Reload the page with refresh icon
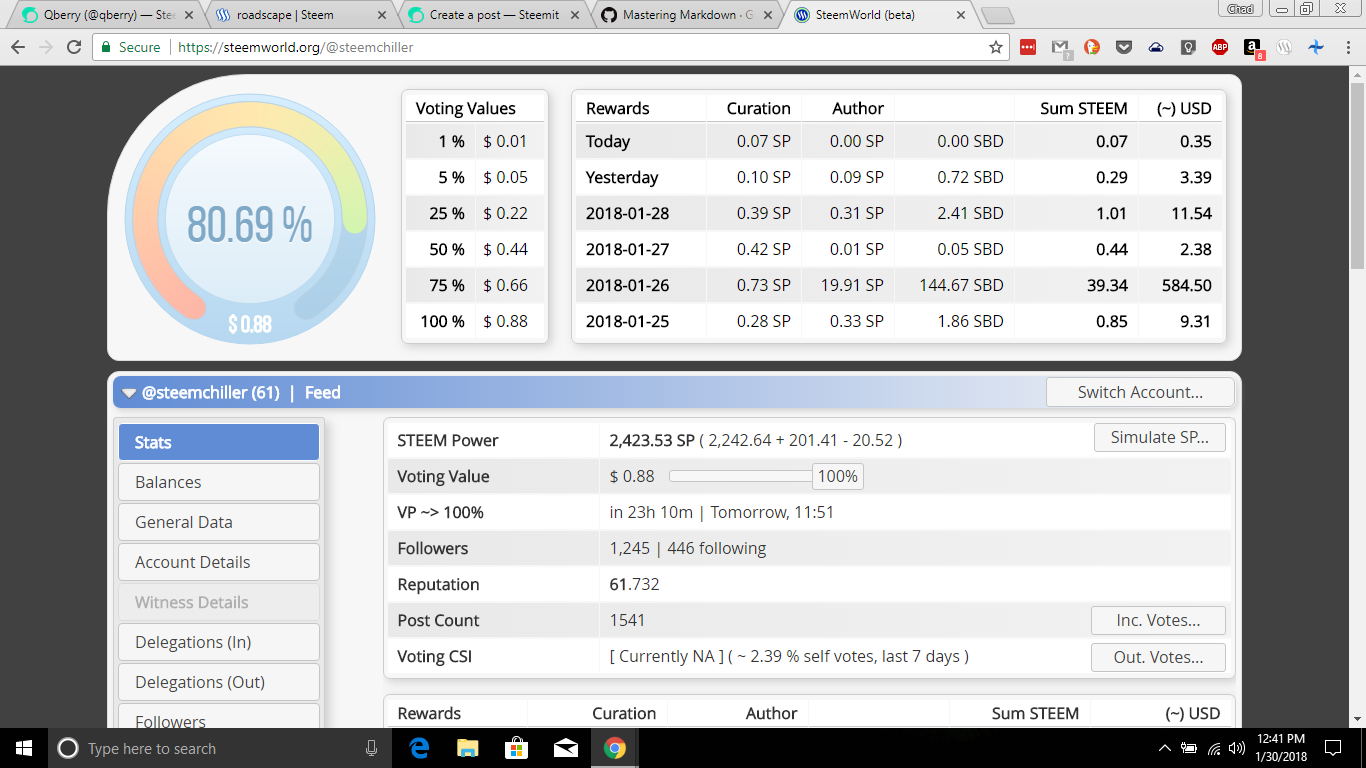 tap(74, 47)
